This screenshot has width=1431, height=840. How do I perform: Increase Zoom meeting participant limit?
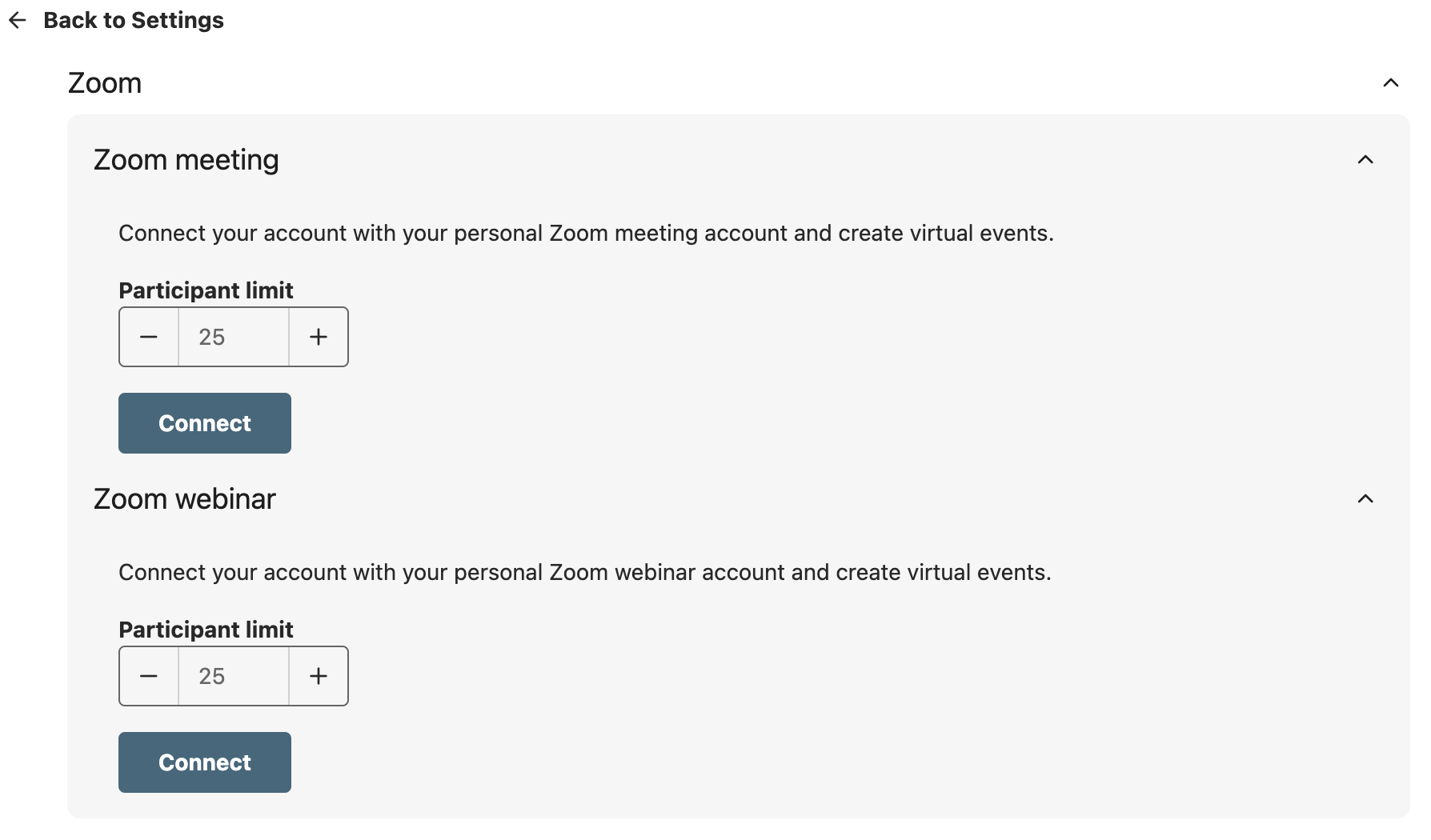tap(319, 337)
